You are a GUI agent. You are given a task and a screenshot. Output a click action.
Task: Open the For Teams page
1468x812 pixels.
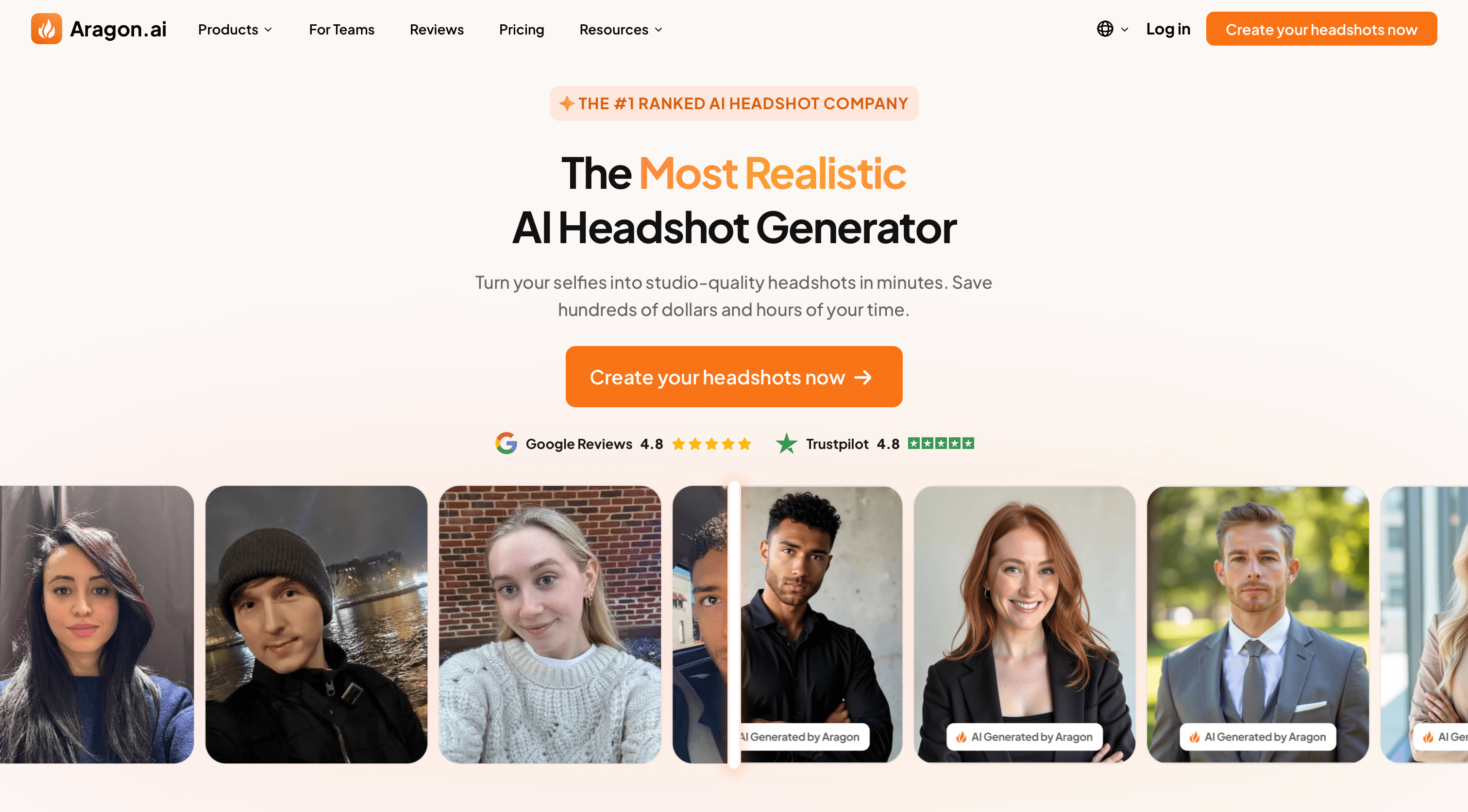(341, 30)
